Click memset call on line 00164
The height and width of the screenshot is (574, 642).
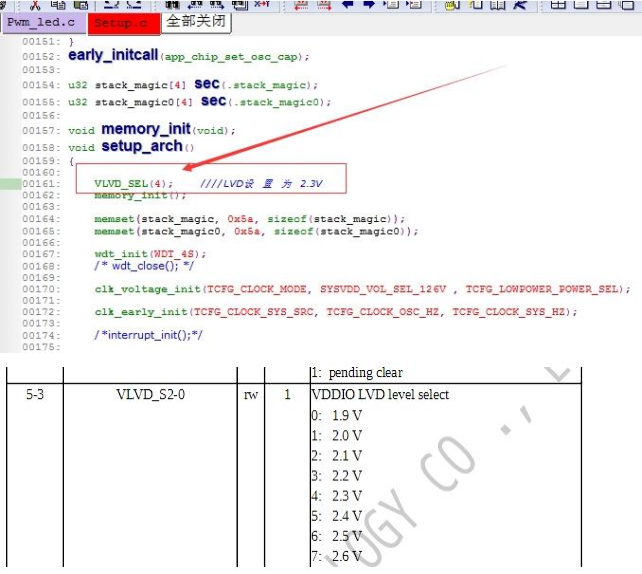[x=250, y=219]
